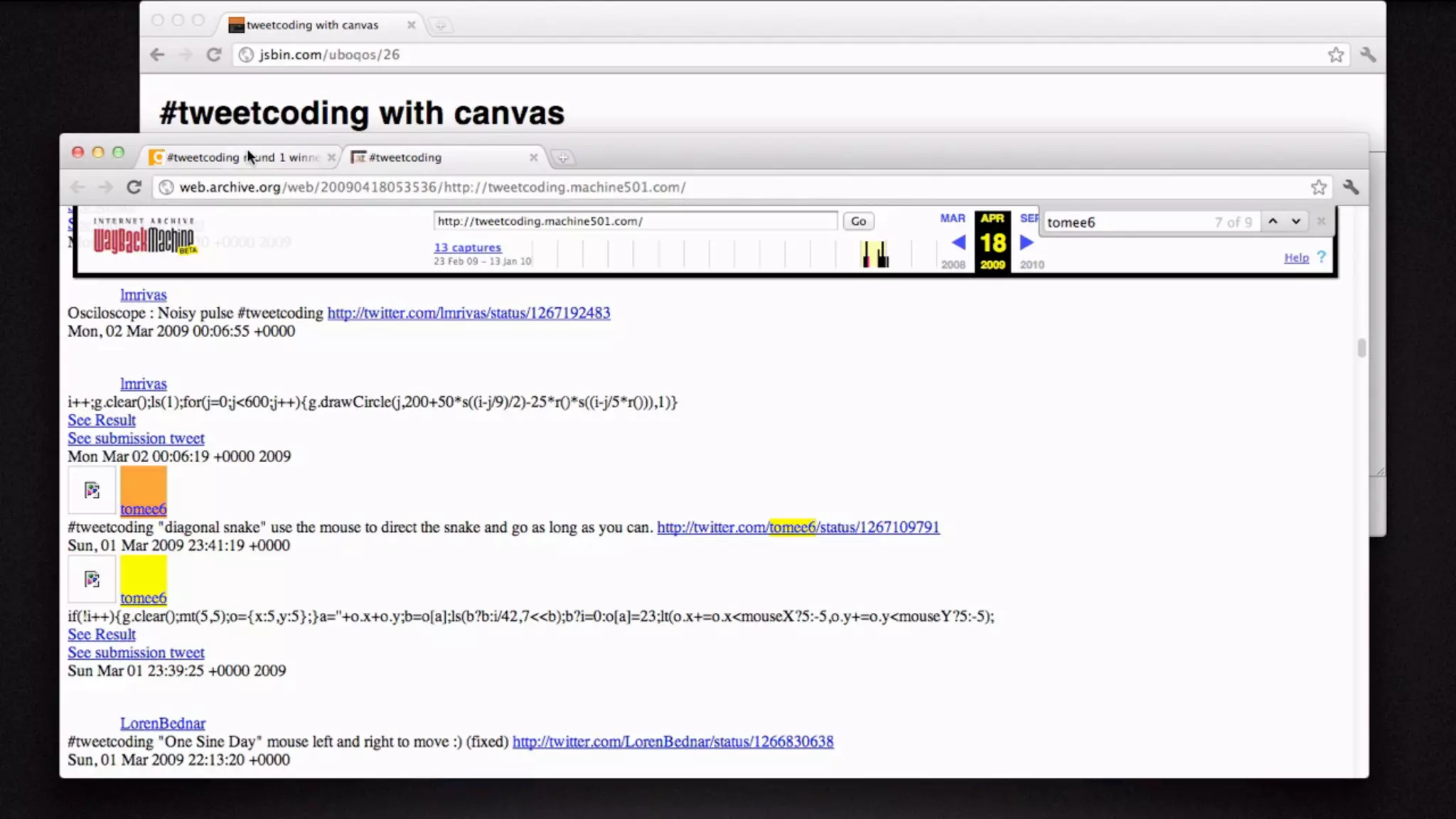Open the '13 captures' link

467,247
